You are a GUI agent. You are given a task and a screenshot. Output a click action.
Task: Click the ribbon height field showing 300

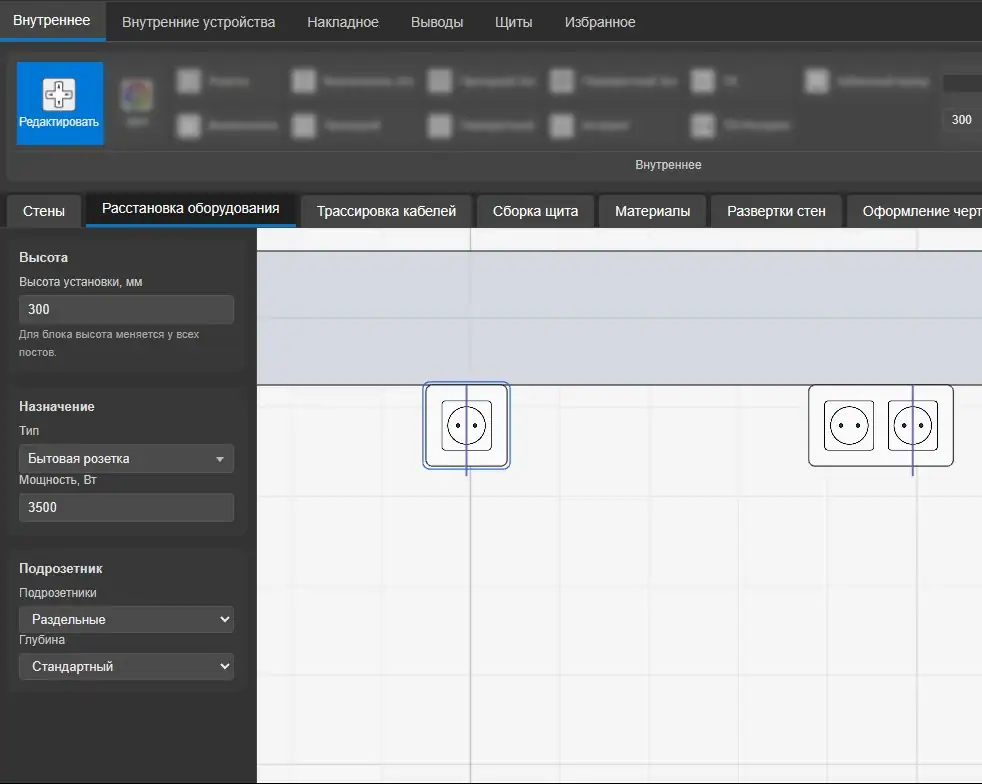tap(962, 120)
